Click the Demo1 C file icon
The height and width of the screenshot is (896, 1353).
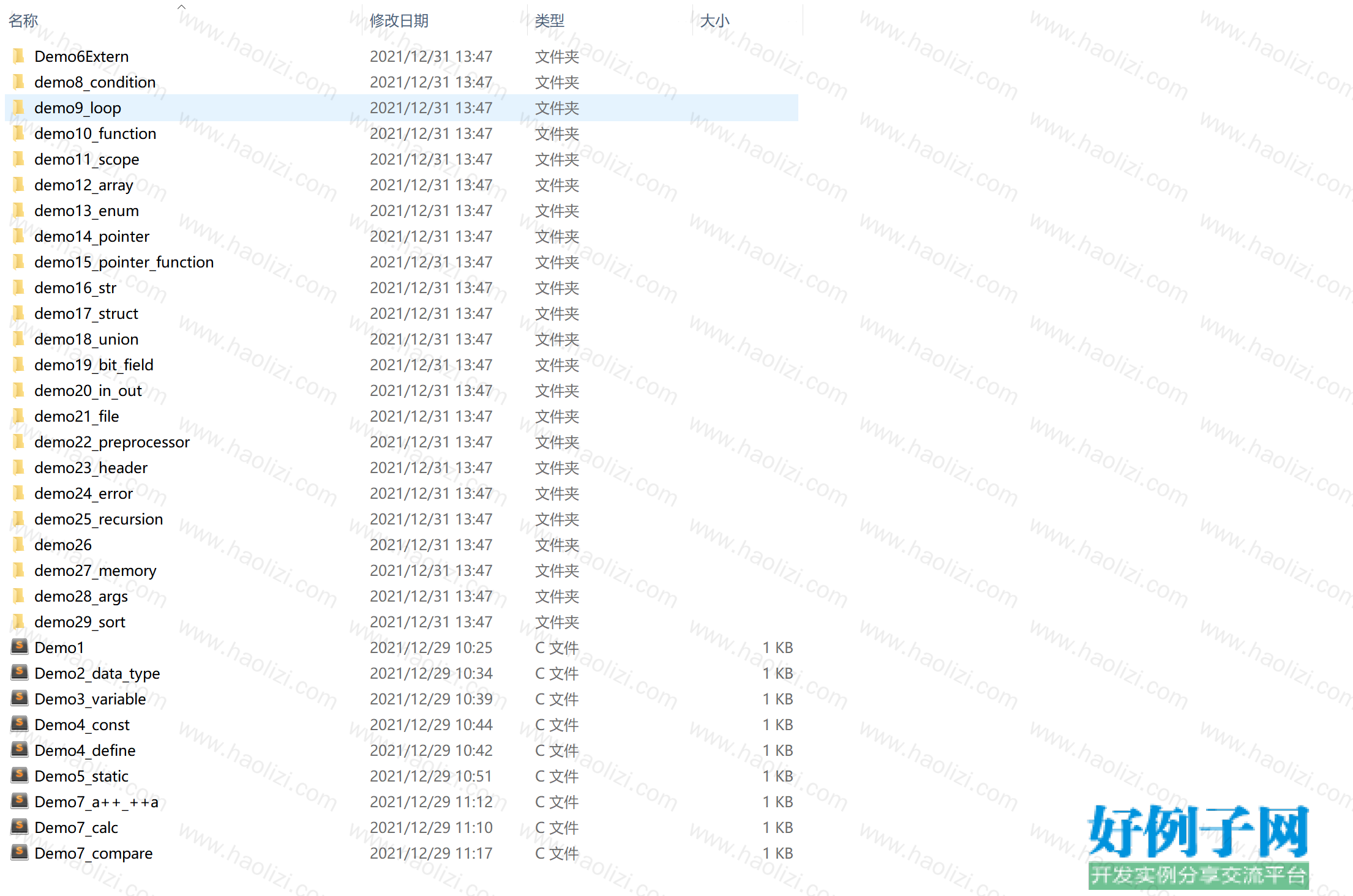[20, 646]
